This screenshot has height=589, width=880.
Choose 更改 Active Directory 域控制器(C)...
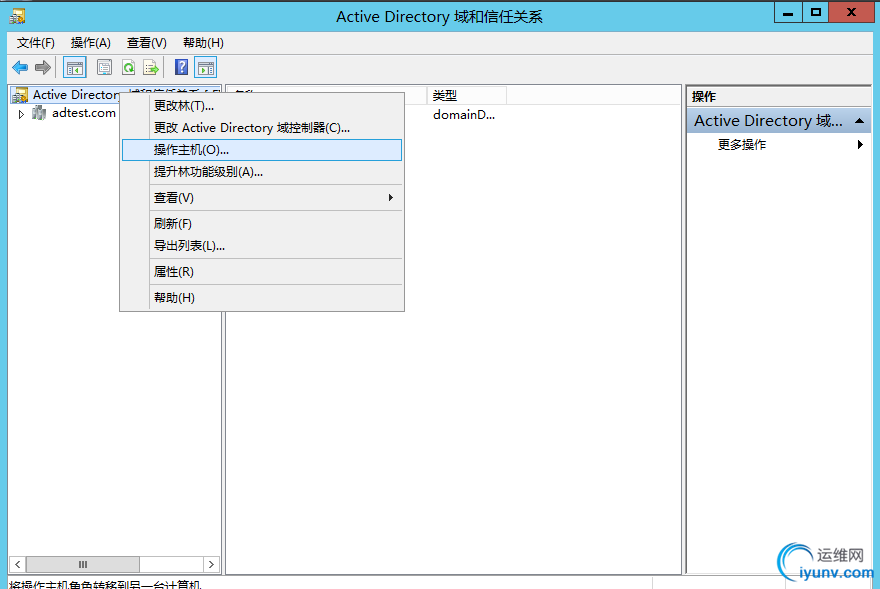(262, 127)
